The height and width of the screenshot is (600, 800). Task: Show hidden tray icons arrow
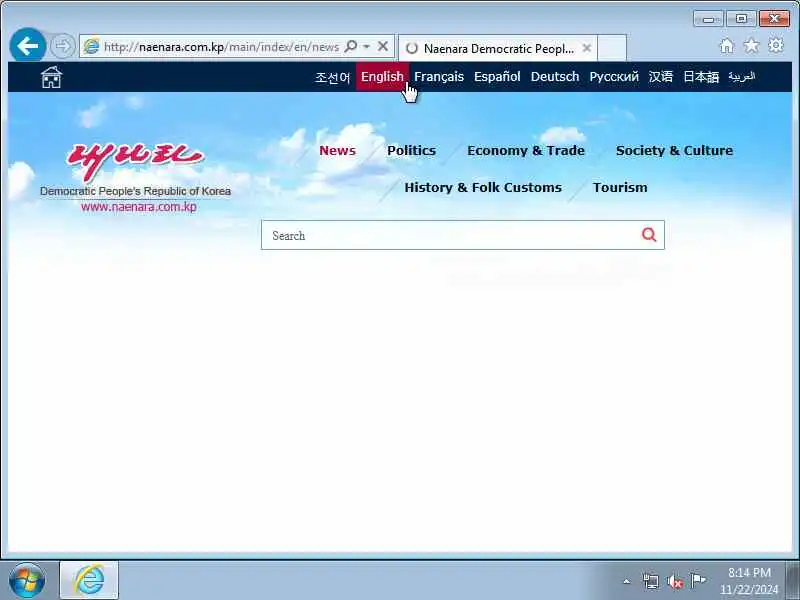[x=627, y=581]
